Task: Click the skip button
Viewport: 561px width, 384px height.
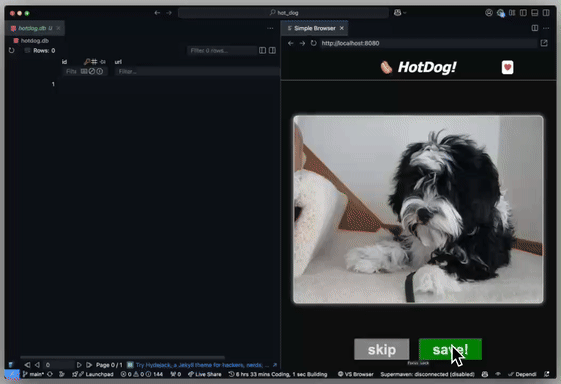Action: point(382,349)
